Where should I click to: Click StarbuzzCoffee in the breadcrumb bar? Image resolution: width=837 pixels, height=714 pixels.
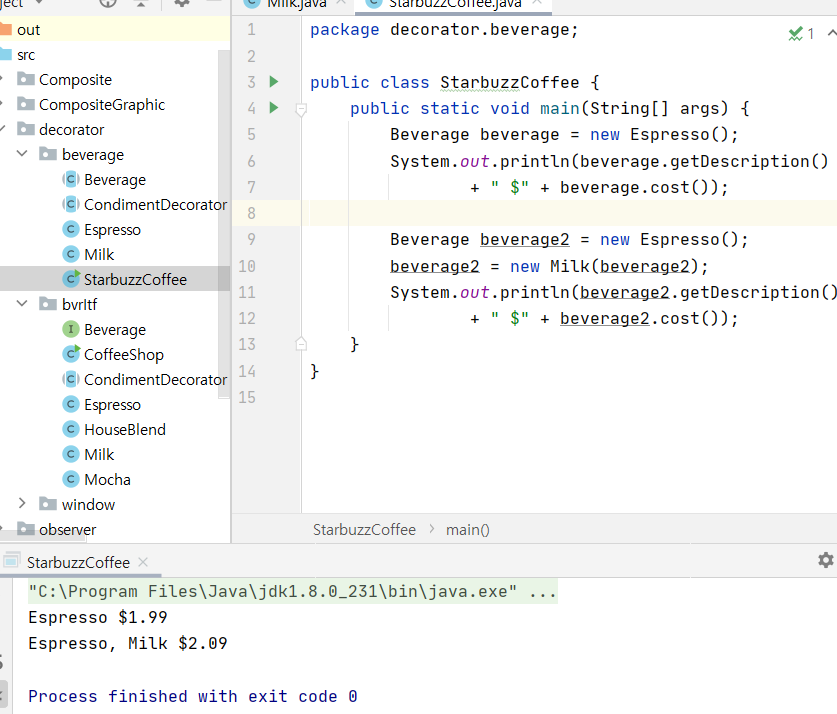(x=364, y=529)
